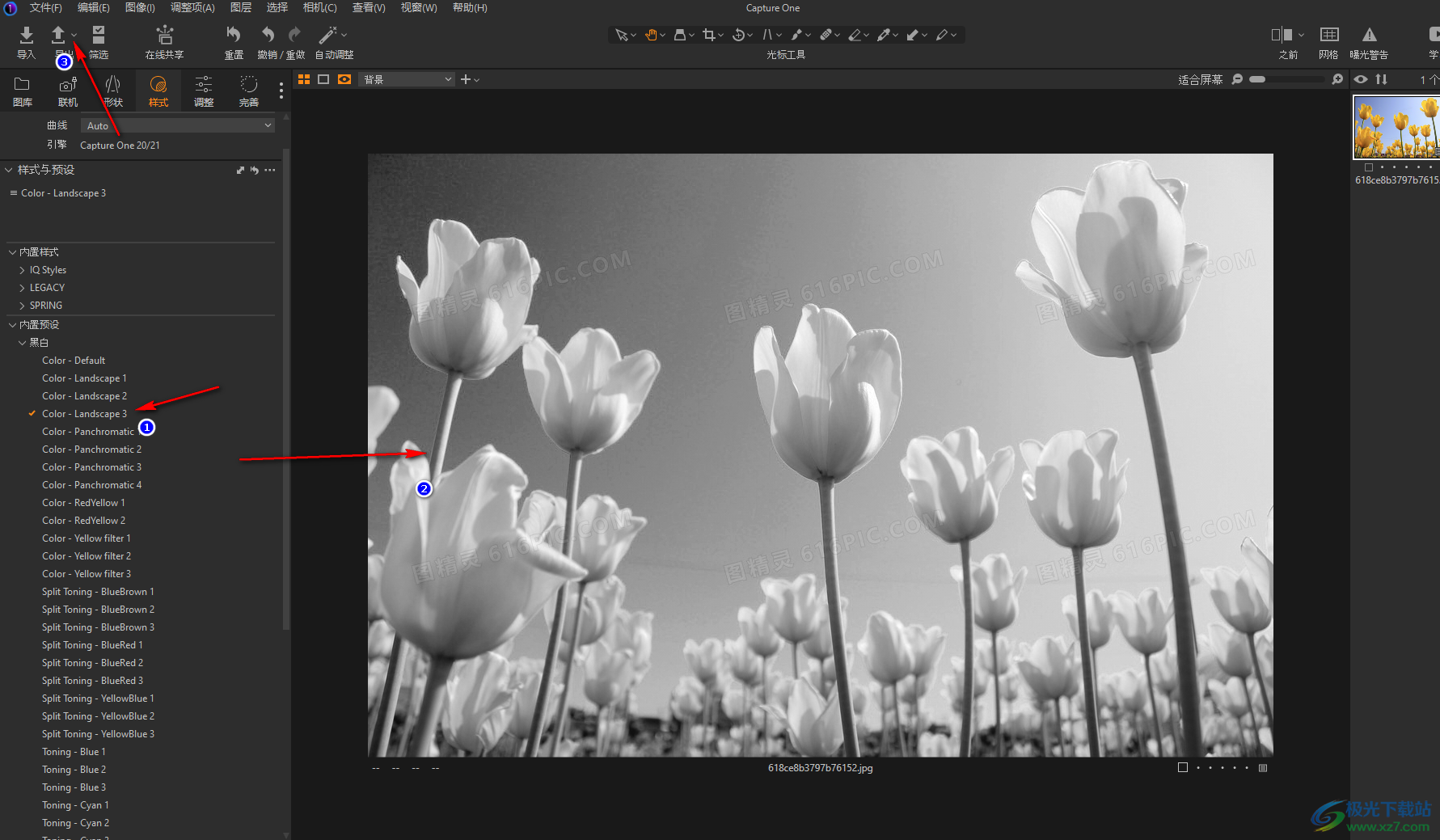Open the Adjust (调整) tool tab

pos(204,90)
